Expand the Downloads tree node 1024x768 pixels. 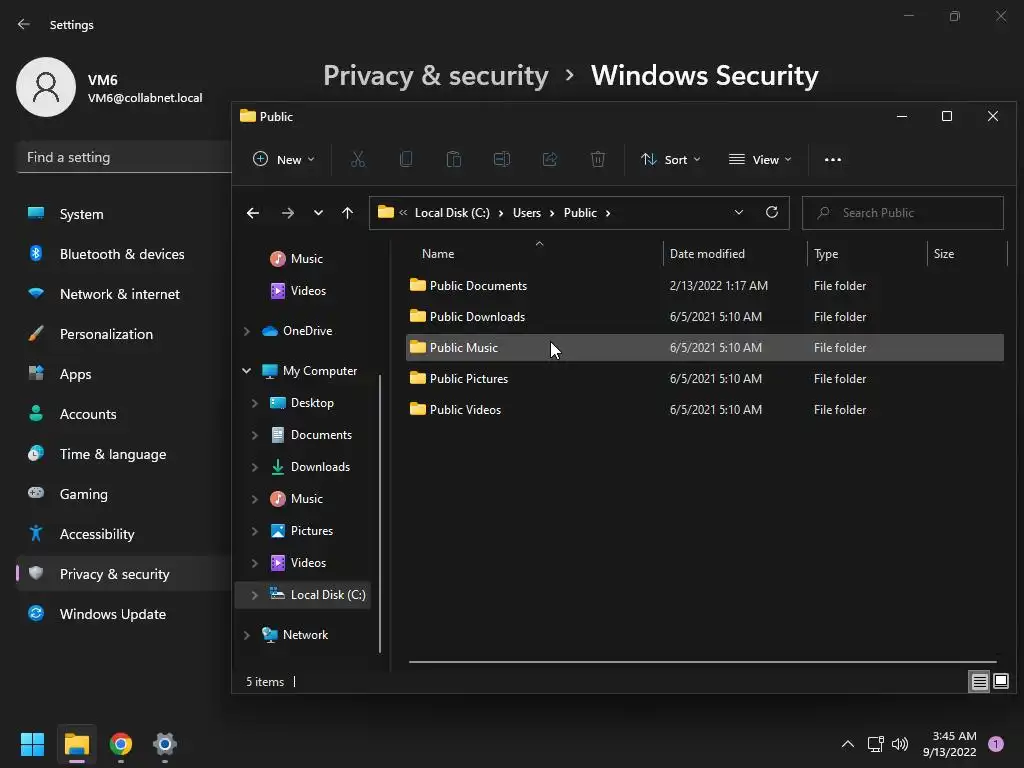tap(255, 467)
